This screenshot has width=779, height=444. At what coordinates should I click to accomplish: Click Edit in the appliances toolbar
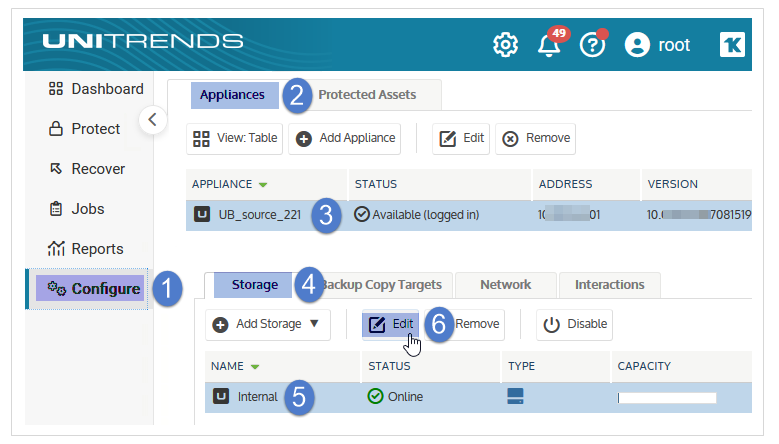(461, 139)
